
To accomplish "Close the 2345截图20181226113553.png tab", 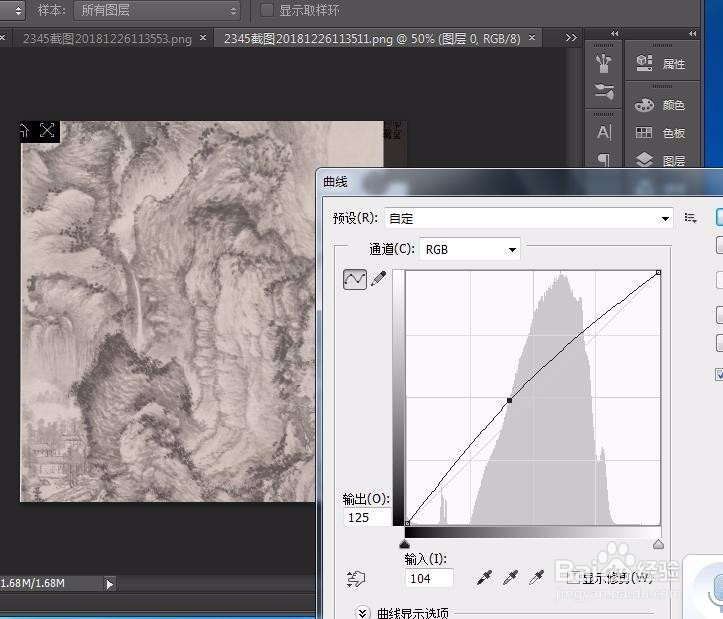I will click(203, 38).
